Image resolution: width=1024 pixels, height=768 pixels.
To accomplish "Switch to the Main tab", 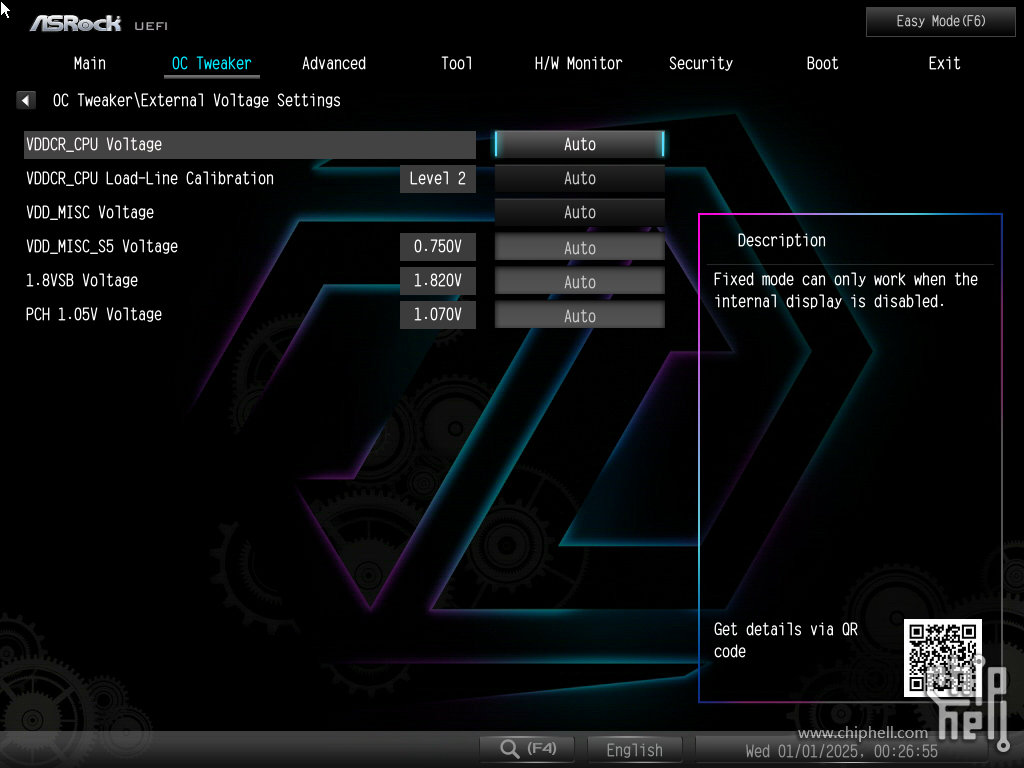I will [89, 63].
